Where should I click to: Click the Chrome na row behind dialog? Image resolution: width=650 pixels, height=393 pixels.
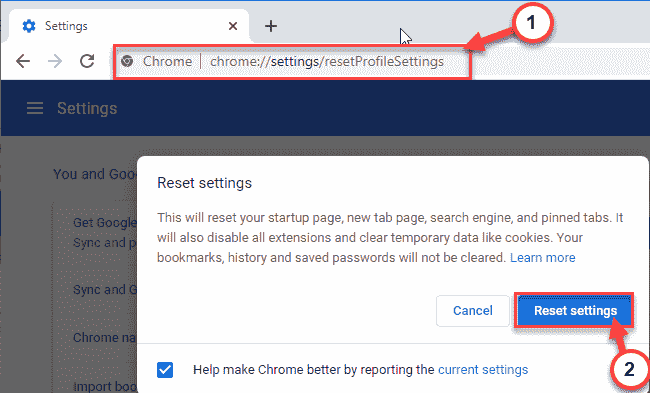coord(105,337)
